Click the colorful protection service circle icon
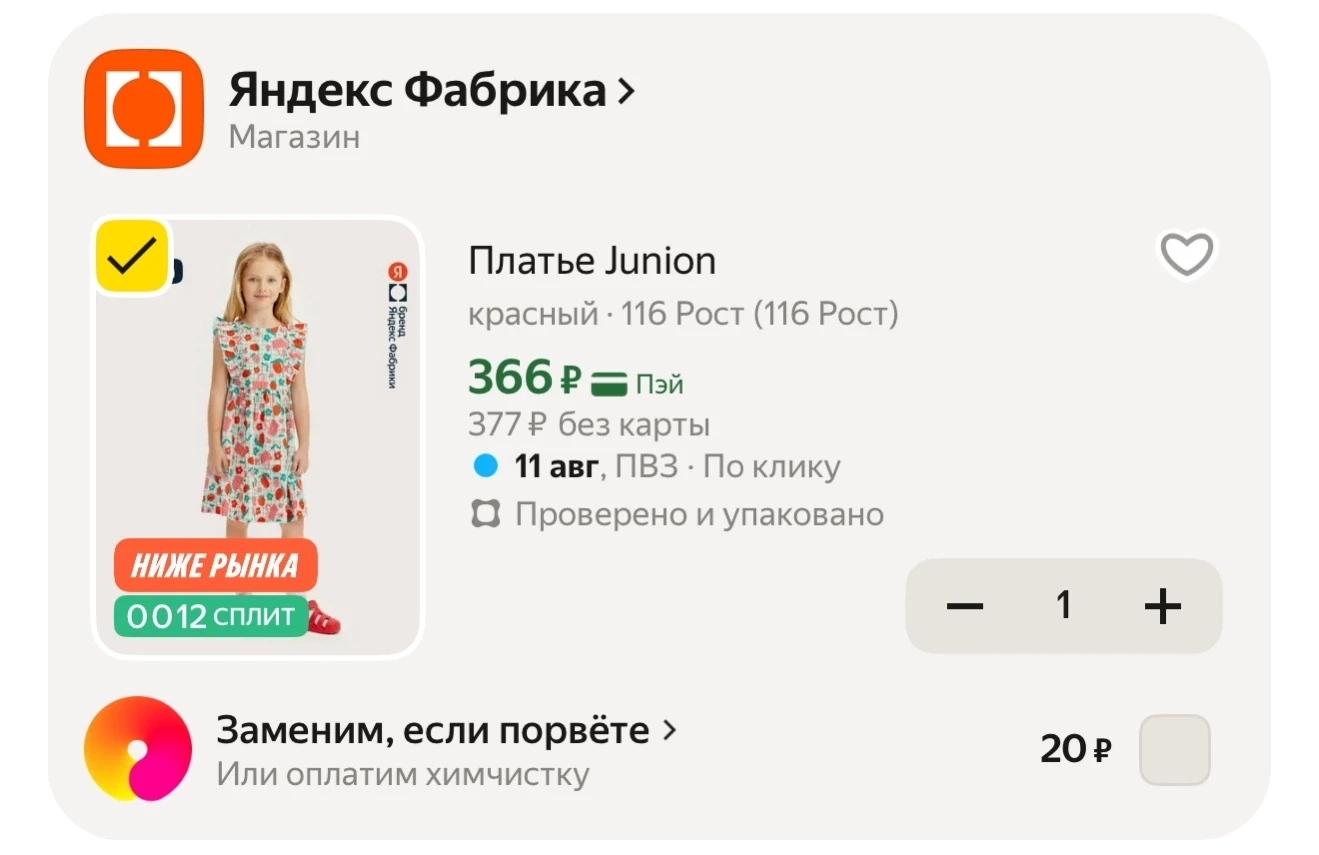Screen dimensions: 1319x855 click(137, 748)
